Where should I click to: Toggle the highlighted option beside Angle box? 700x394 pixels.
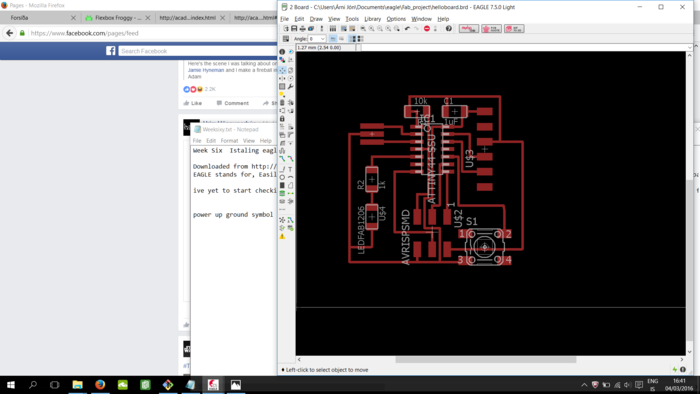coord(333,39)
